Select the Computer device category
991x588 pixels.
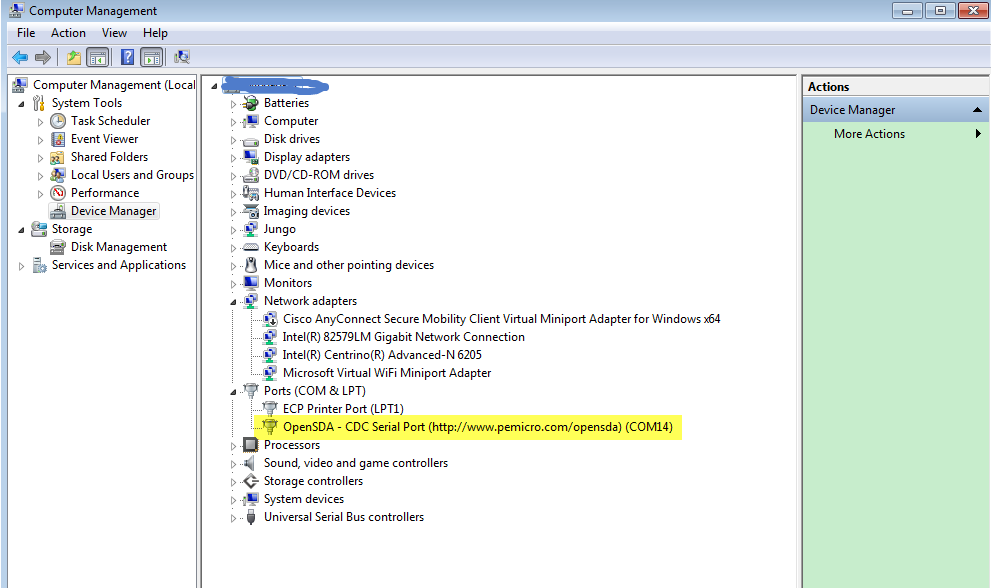[291, 121]
